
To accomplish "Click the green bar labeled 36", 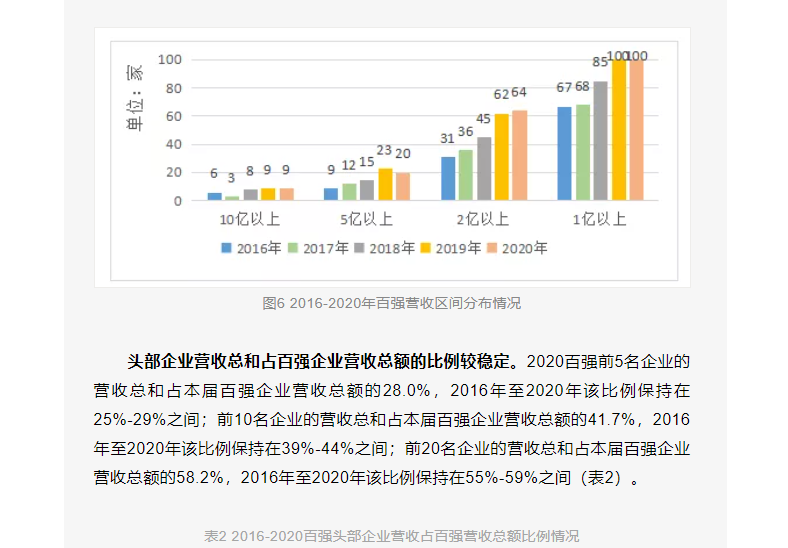I will 466,175.
